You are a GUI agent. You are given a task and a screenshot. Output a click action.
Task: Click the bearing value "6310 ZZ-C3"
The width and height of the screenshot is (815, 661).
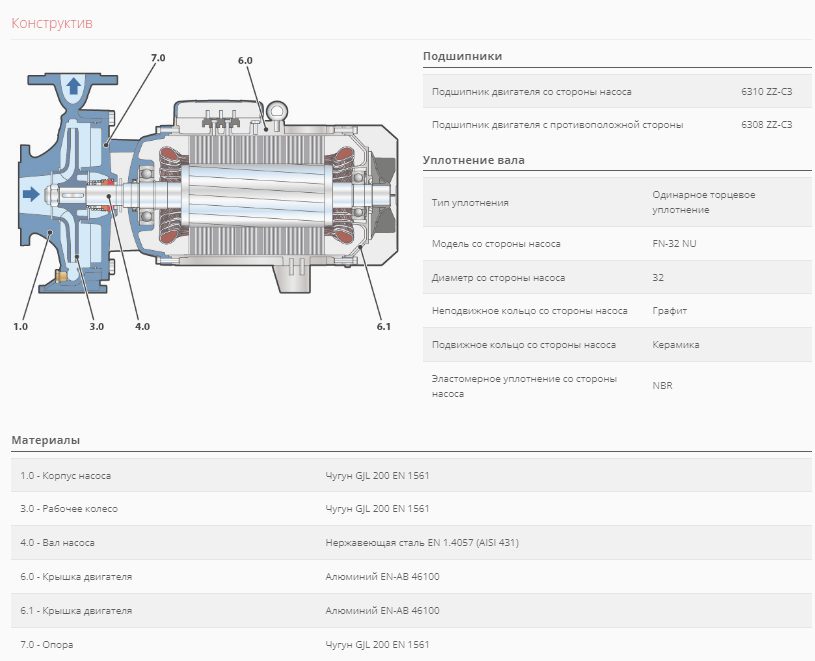tap(767, 91)
